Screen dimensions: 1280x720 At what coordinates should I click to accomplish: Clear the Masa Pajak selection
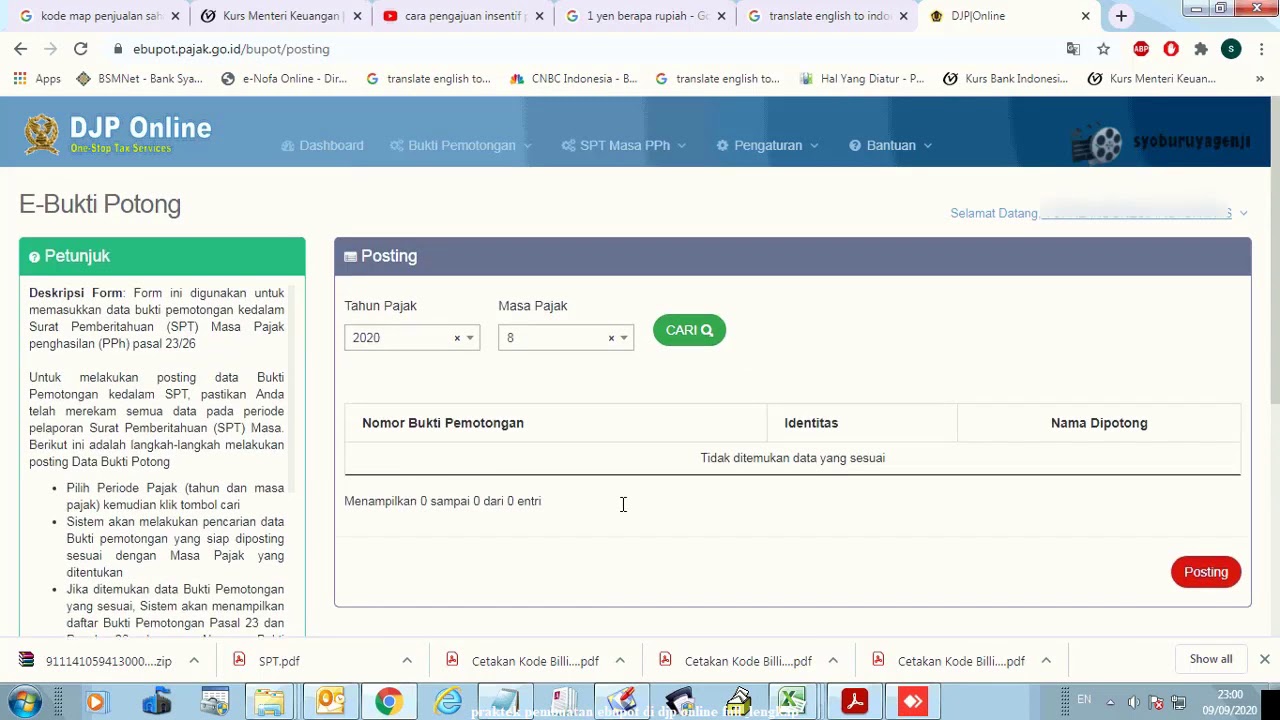[x=611, y=338]
